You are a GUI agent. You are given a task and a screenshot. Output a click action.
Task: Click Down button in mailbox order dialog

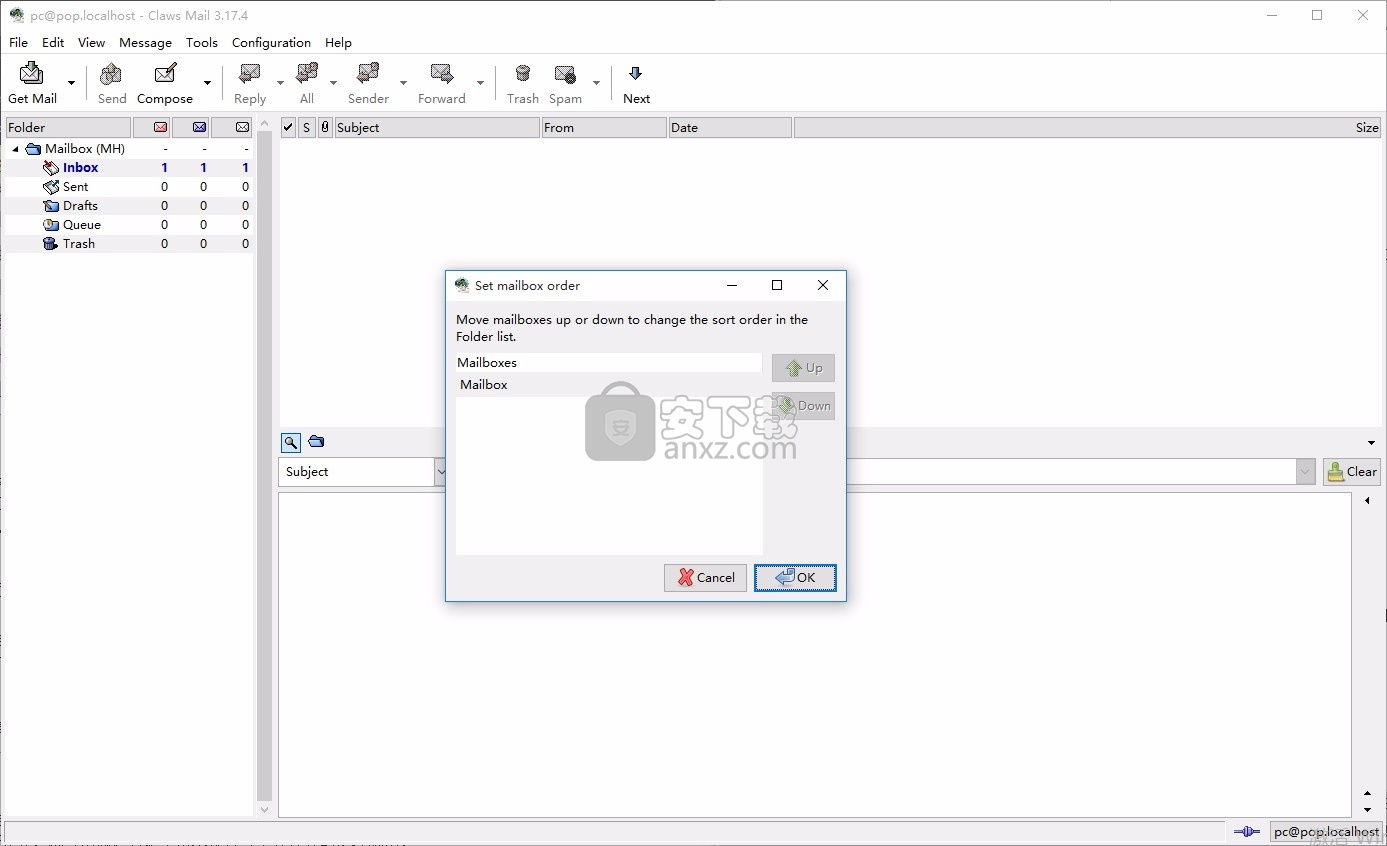pos(803,406)
